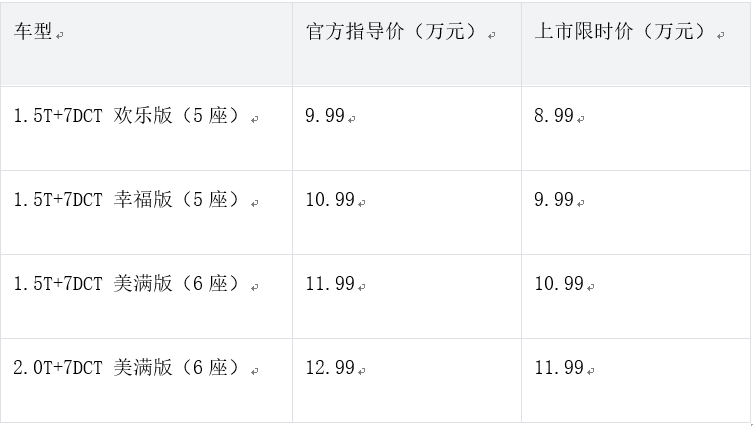Click the 2.0T+7DCT 美满版（6座） model cell
This screenshot has width=753, height=426.
pos(130,368)
